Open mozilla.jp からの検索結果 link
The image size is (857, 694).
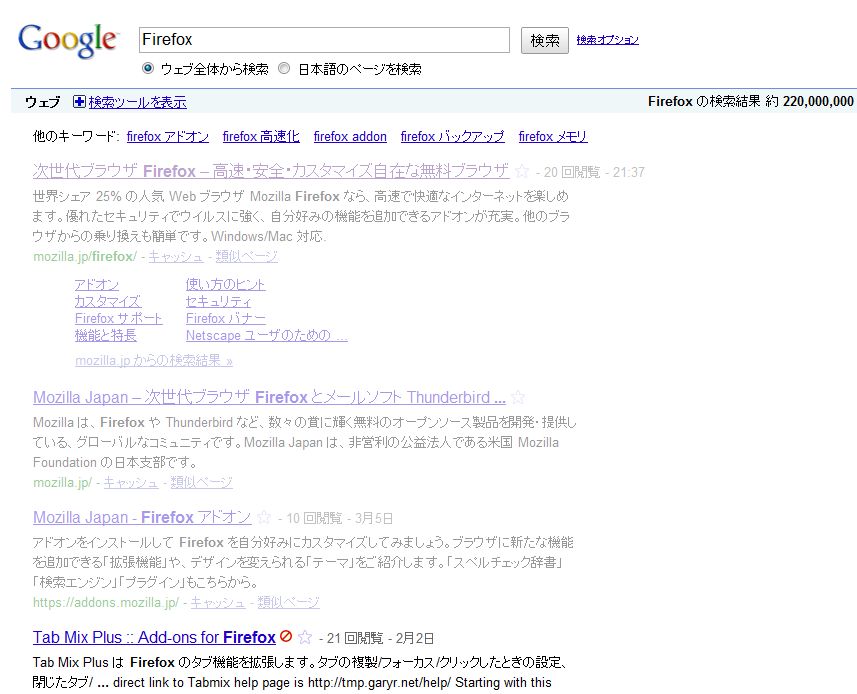click(x=154, y=361)
